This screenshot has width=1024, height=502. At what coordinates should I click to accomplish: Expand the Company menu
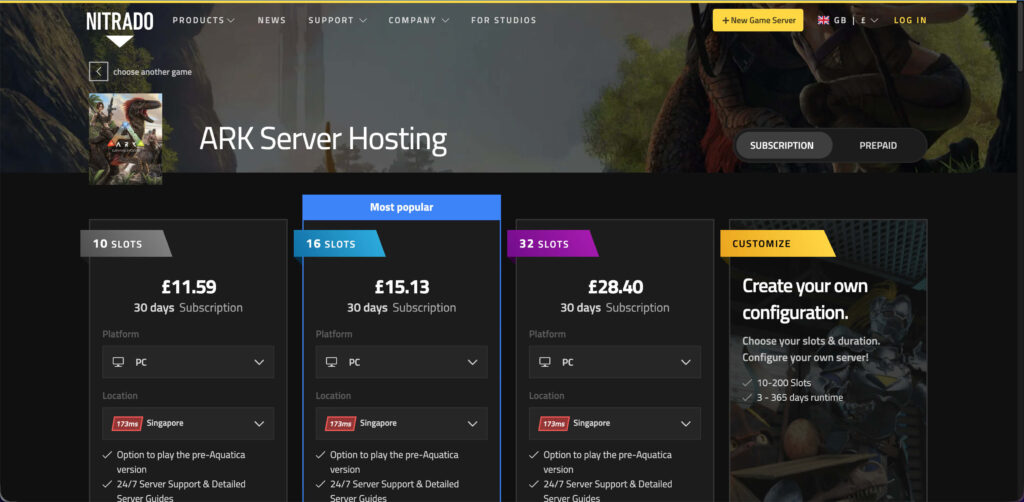(x=419, y=20)
